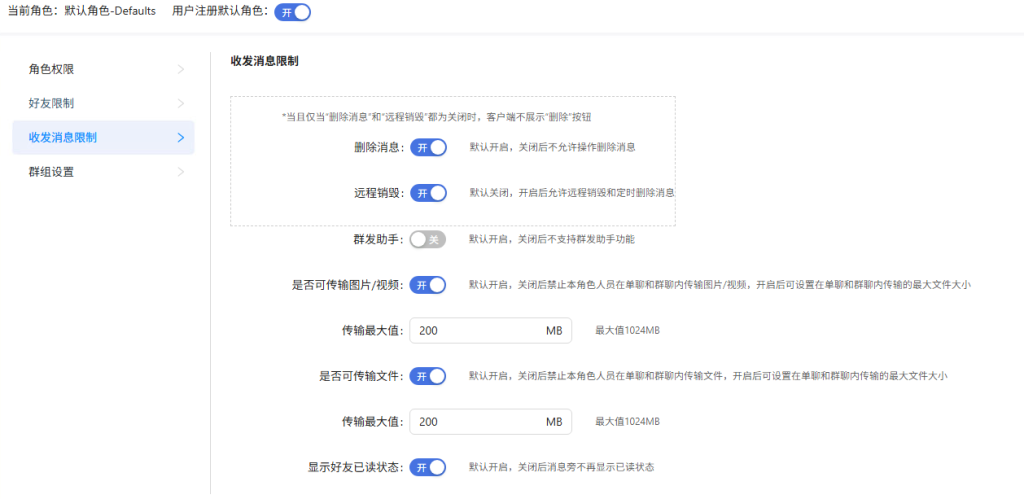
Task: Click the hint 关闭后消息旁不再显示已读状态
Action: point(562,467)
